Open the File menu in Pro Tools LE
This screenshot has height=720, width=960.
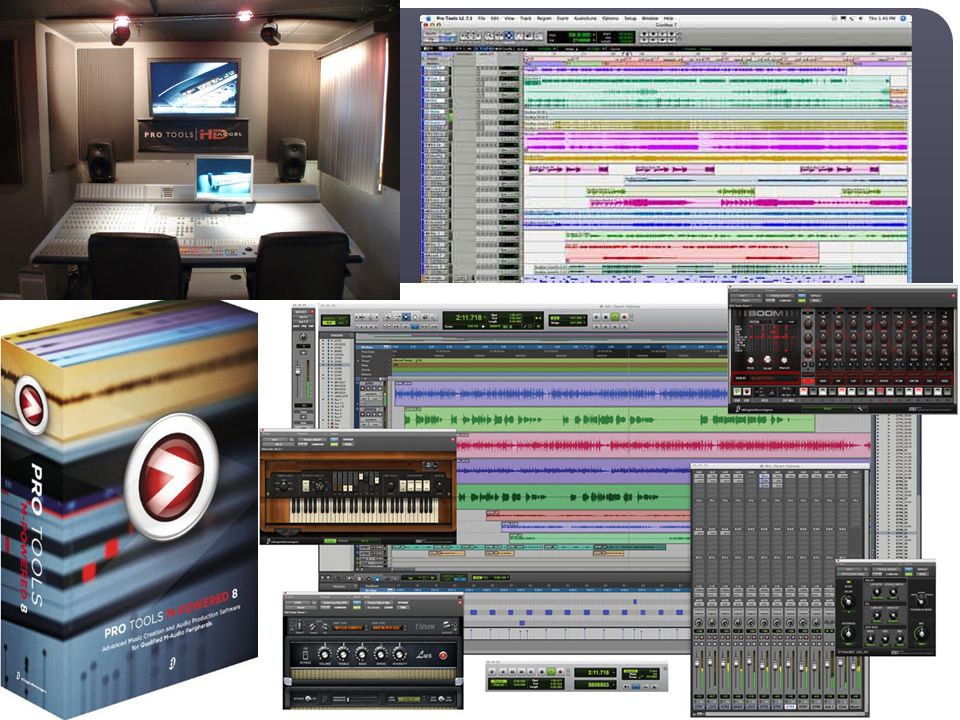(x=482, y=19)
